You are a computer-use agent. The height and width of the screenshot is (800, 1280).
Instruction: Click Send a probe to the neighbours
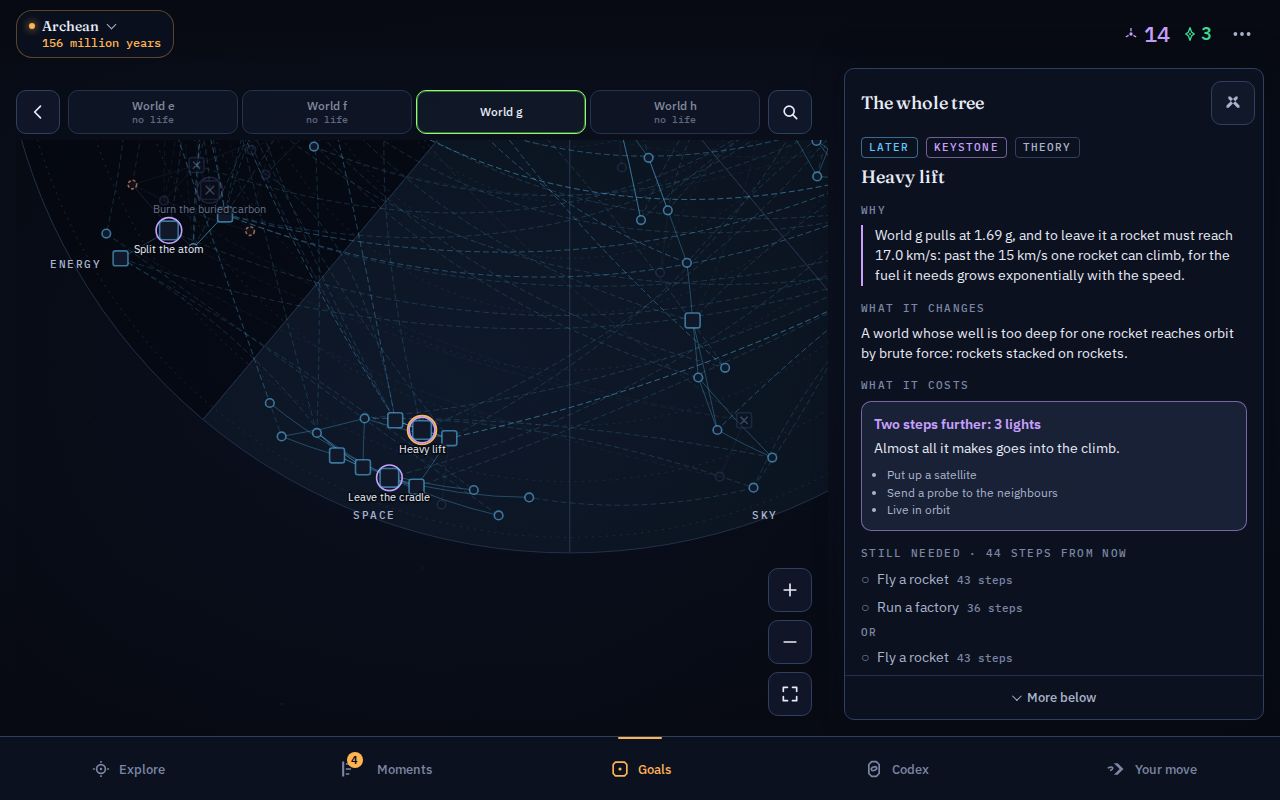[x=972, y=492]
